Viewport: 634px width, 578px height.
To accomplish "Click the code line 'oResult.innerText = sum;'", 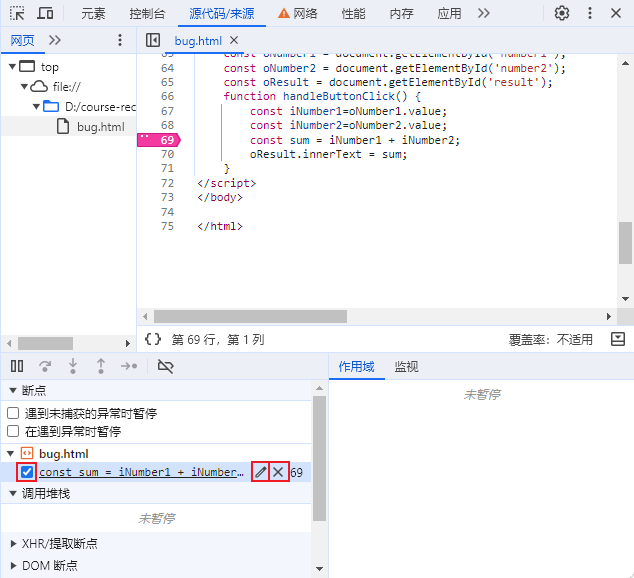I will pyautogui.click(x=328, y=154).
